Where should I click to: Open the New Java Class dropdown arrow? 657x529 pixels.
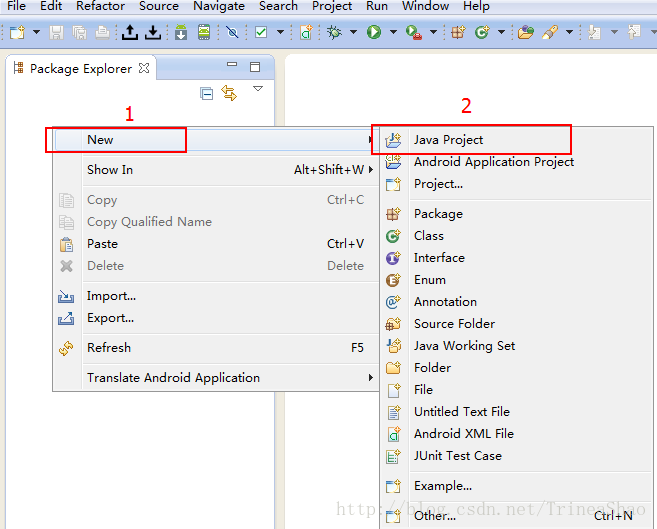pyautogui.click(x=501, y=32)
